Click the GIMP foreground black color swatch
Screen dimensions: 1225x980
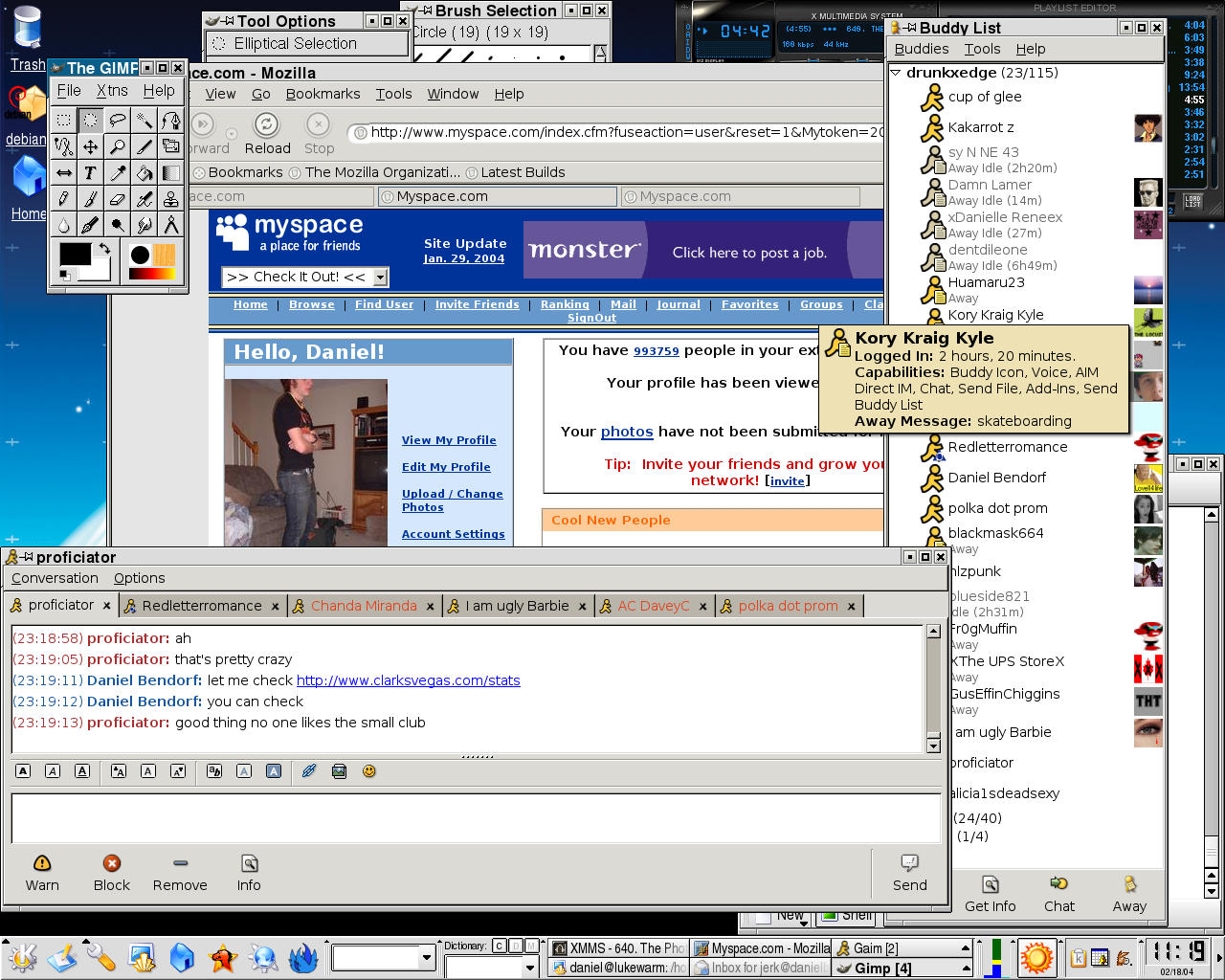[x=76, y=255]
